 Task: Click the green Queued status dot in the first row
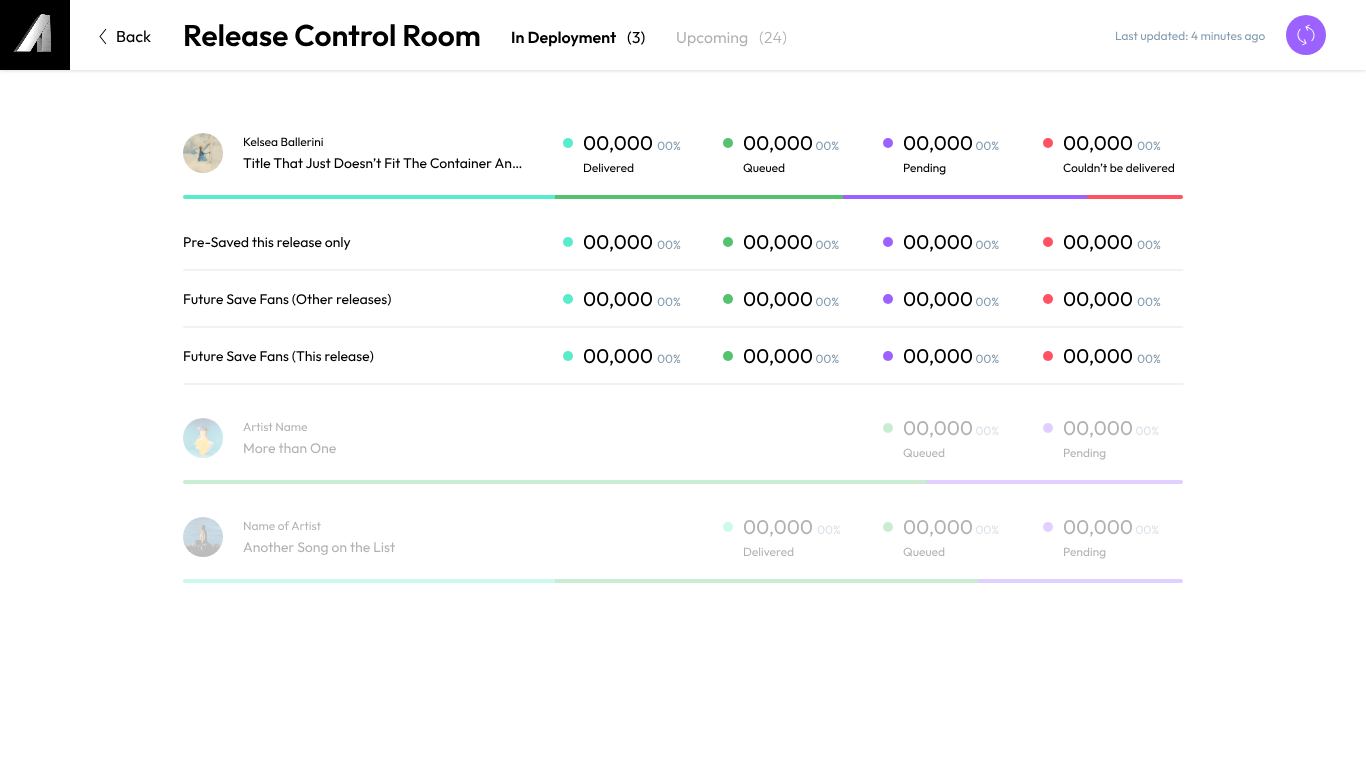click(727, 142)
